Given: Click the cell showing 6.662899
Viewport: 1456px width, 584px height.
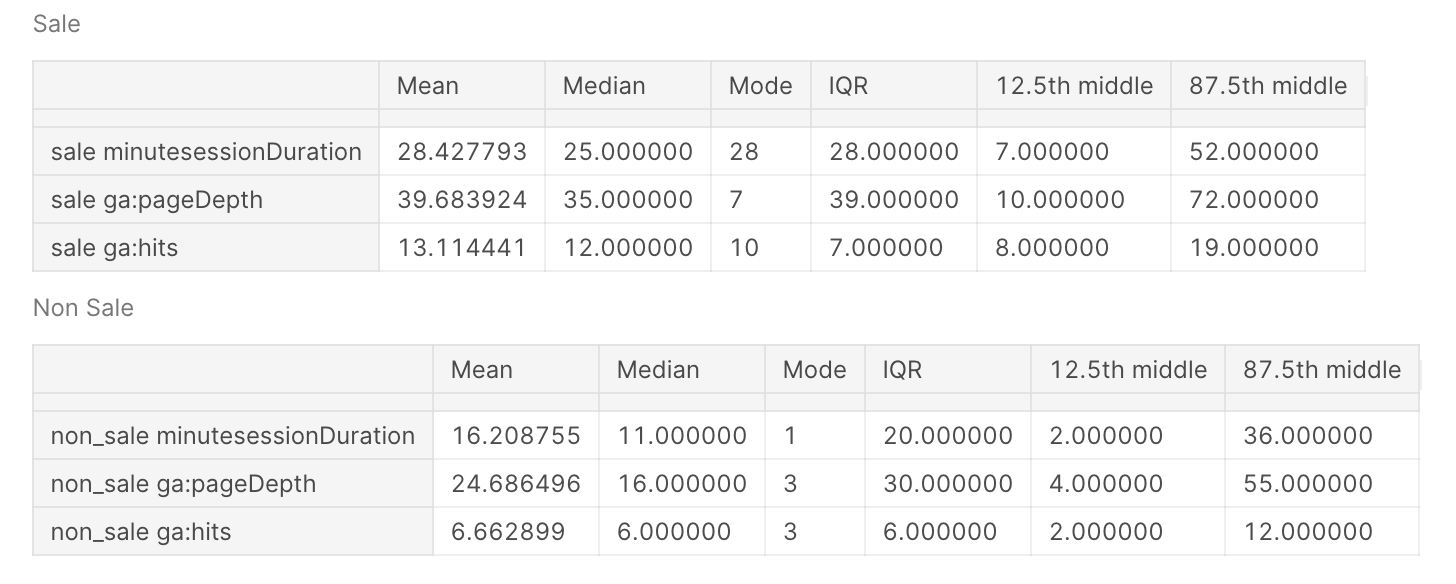Looking at the screenshot, I should (x=516, y=532).
